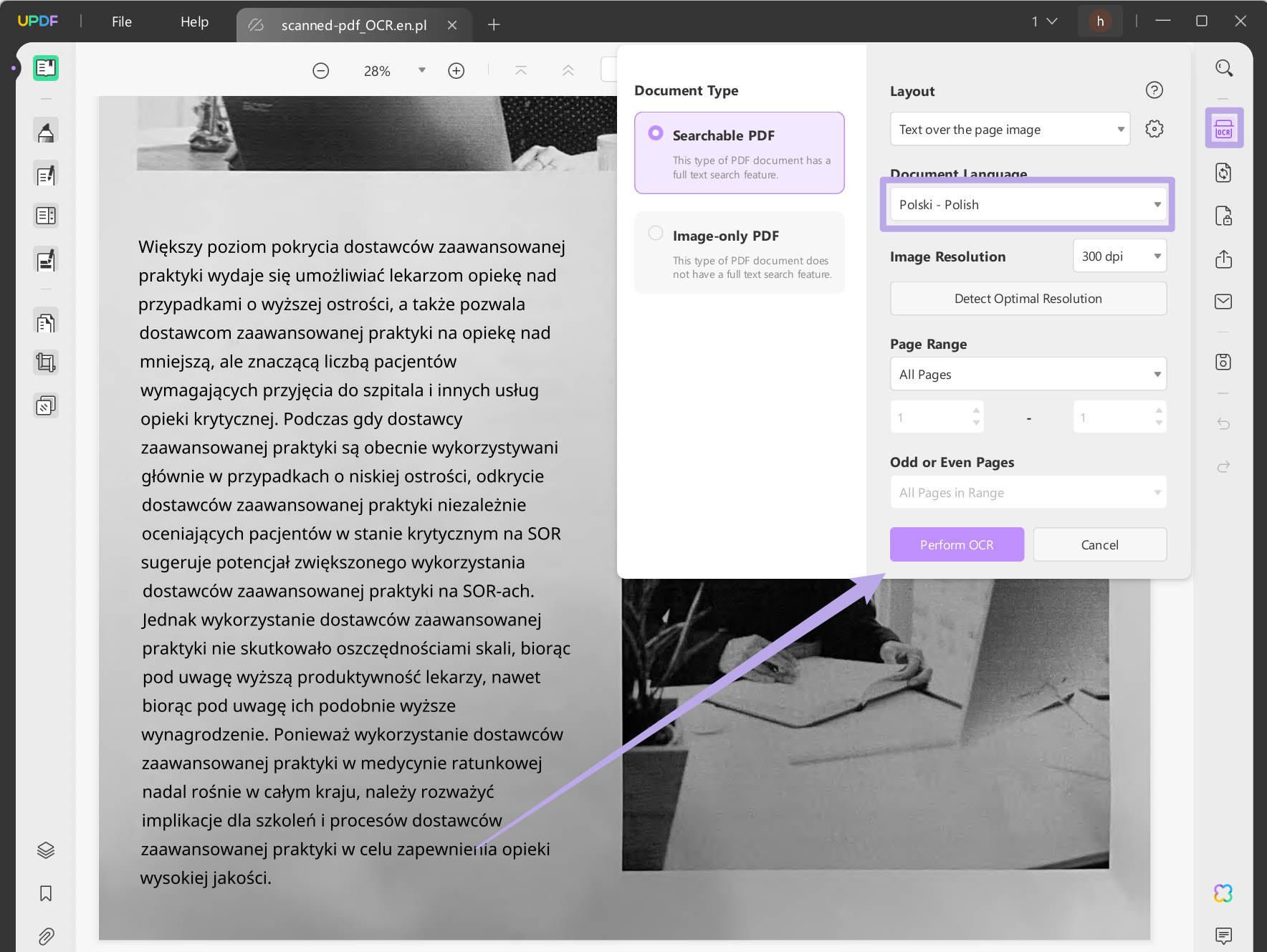The width and height of the screenshot is (1267, 952).
Task: Click the Perform OCR button
Action: point(957,544)
